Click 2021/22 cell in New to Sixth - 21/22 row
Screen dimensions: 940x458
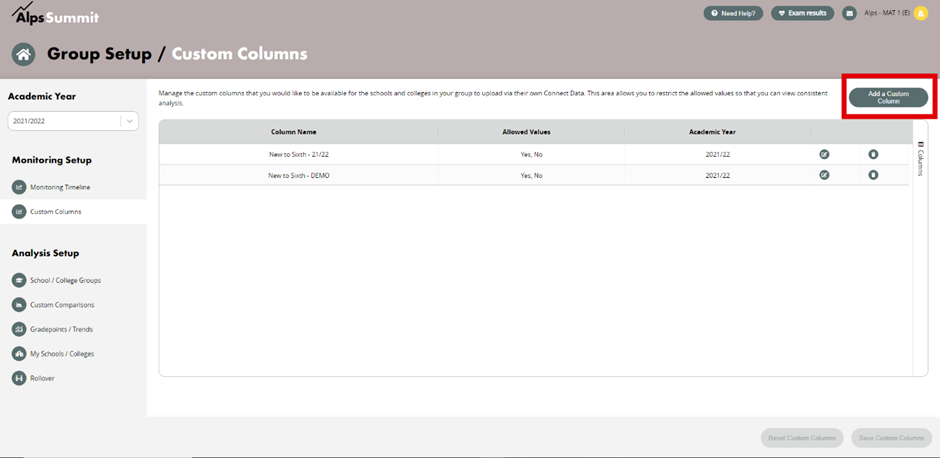point(717,155)
